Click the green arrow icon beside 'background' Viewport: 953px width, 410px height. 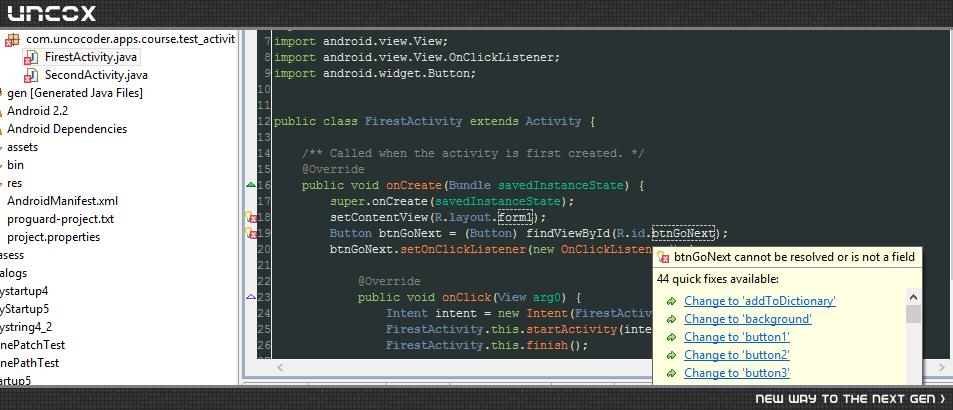671,319
